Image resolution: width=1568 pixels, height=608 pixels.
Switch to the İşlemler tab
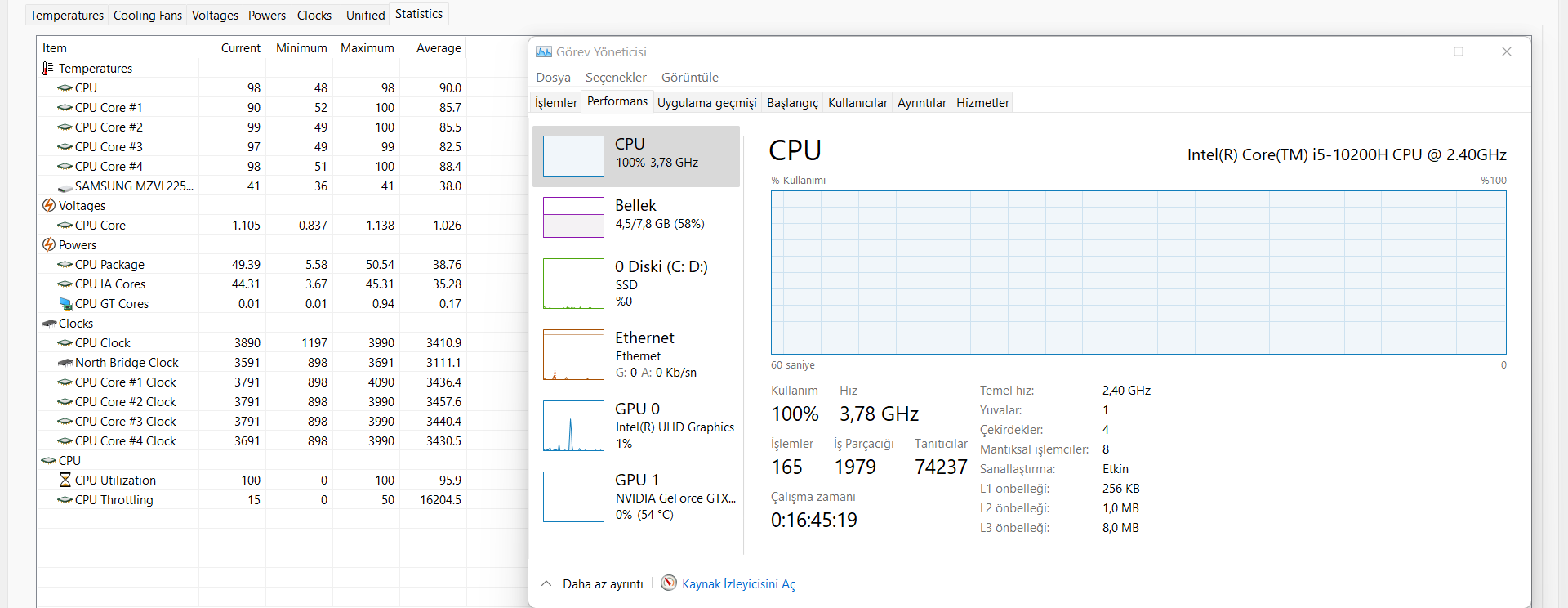[x=556, y=103]
